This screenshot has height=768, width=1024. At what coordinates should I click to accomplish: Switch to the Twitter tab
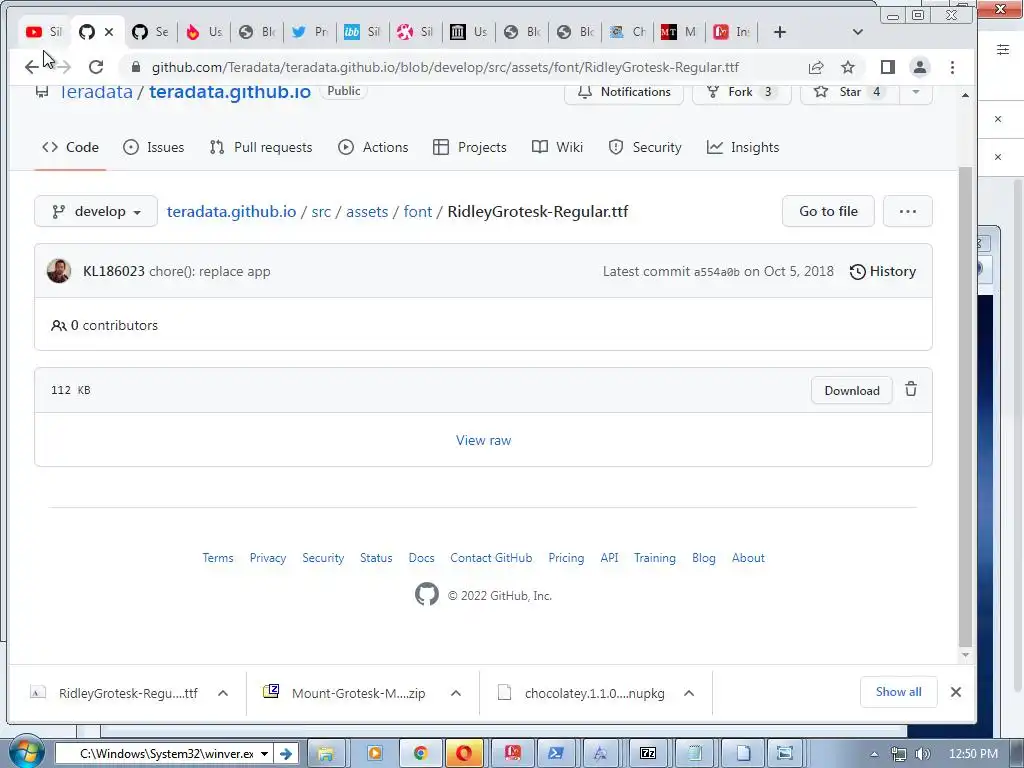click(310, 32)
